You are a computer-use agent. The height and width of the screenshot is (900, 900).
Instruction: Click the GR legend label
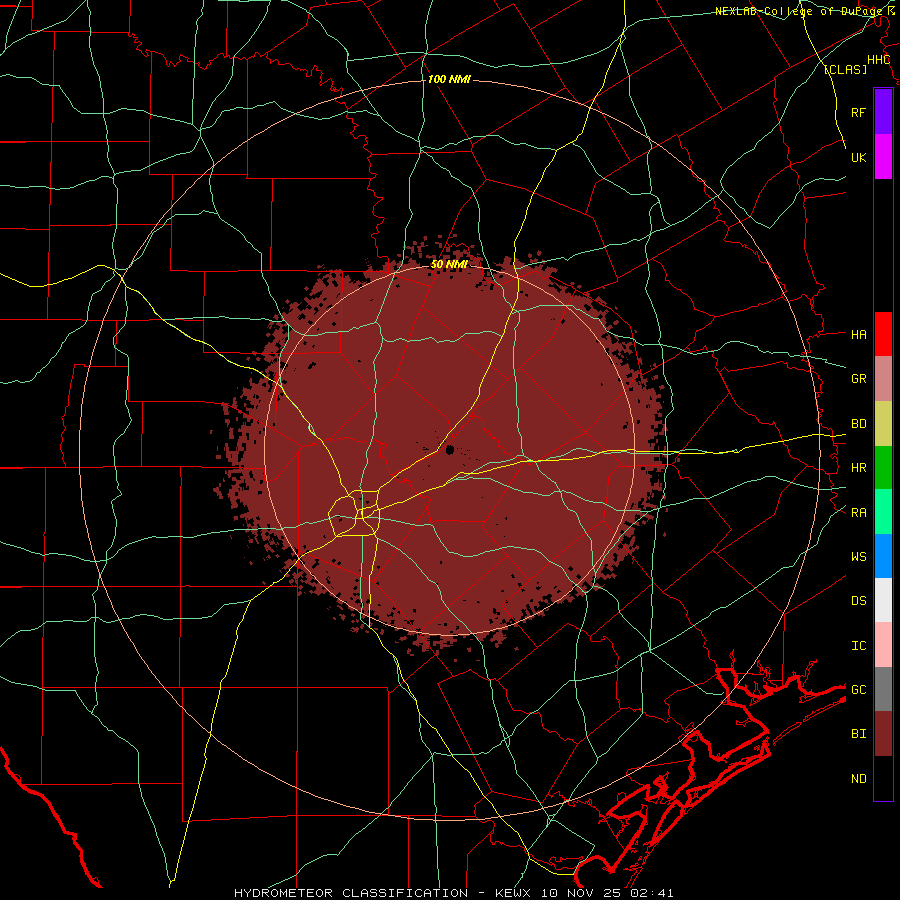click(x=858, y=379)
